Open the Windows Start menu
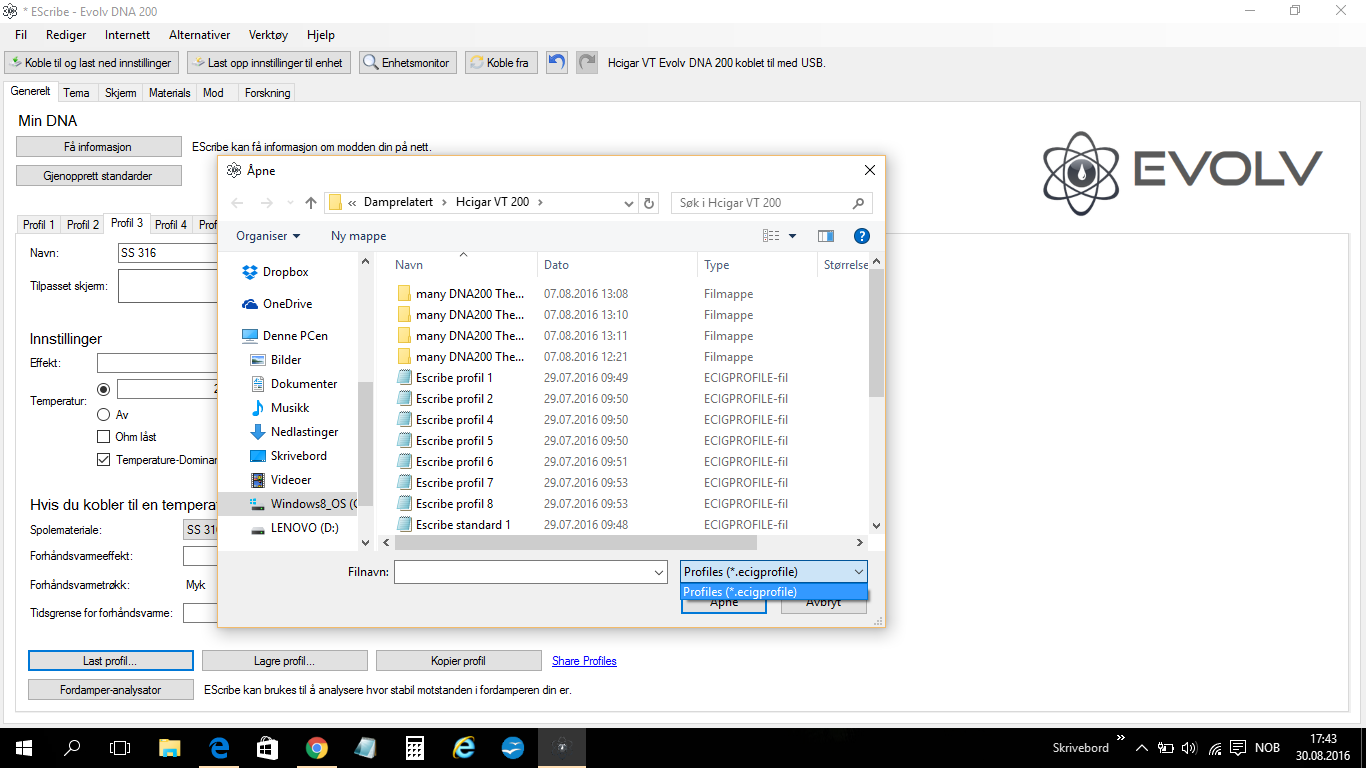 point(22,748)
